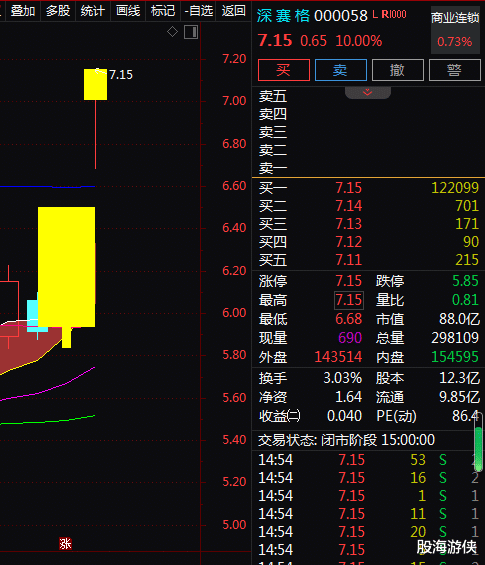Click 返回 to go back
485x565 pixels.
(x=233, y=11)
